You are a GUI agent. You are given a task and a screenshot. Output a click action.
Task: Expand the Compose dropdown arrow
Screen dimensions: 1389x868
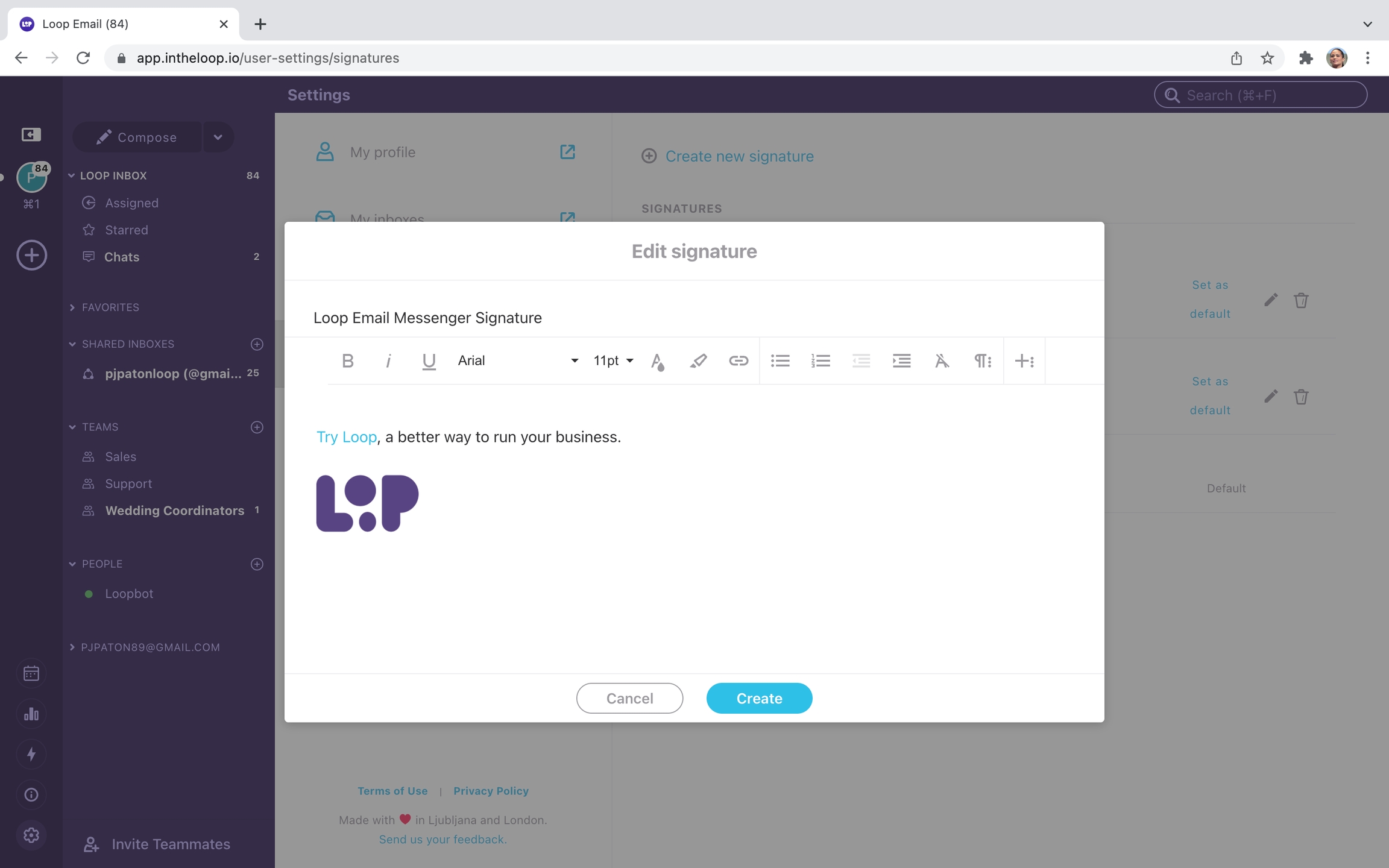tap(218, 137)
